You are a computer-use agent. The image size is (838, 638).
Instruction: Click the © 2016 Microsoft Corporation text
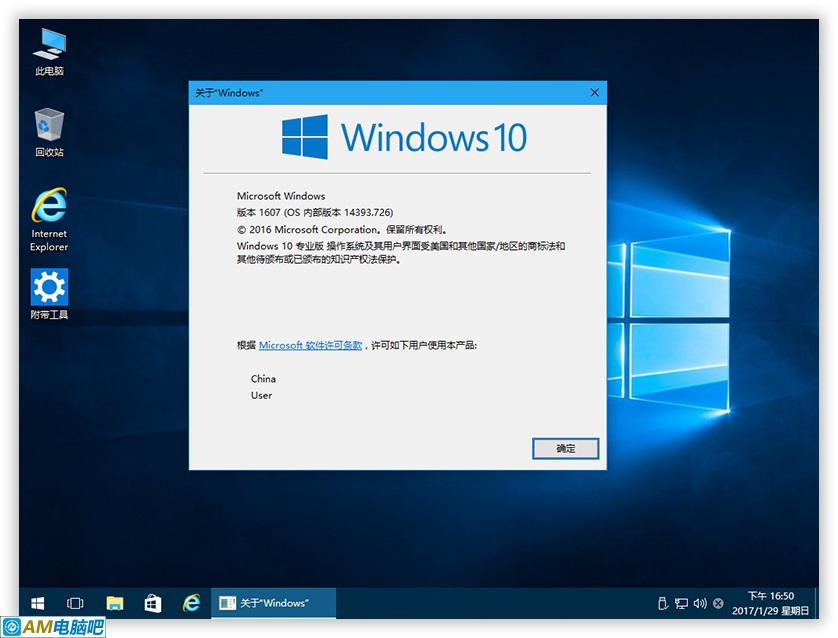[342, 229]
